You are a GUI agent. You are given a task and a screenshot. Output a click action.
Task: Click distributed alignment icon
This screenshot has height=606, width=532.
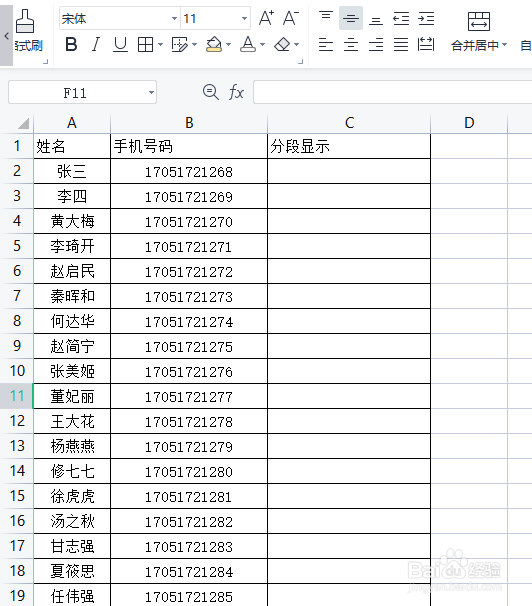click(426, 44)
